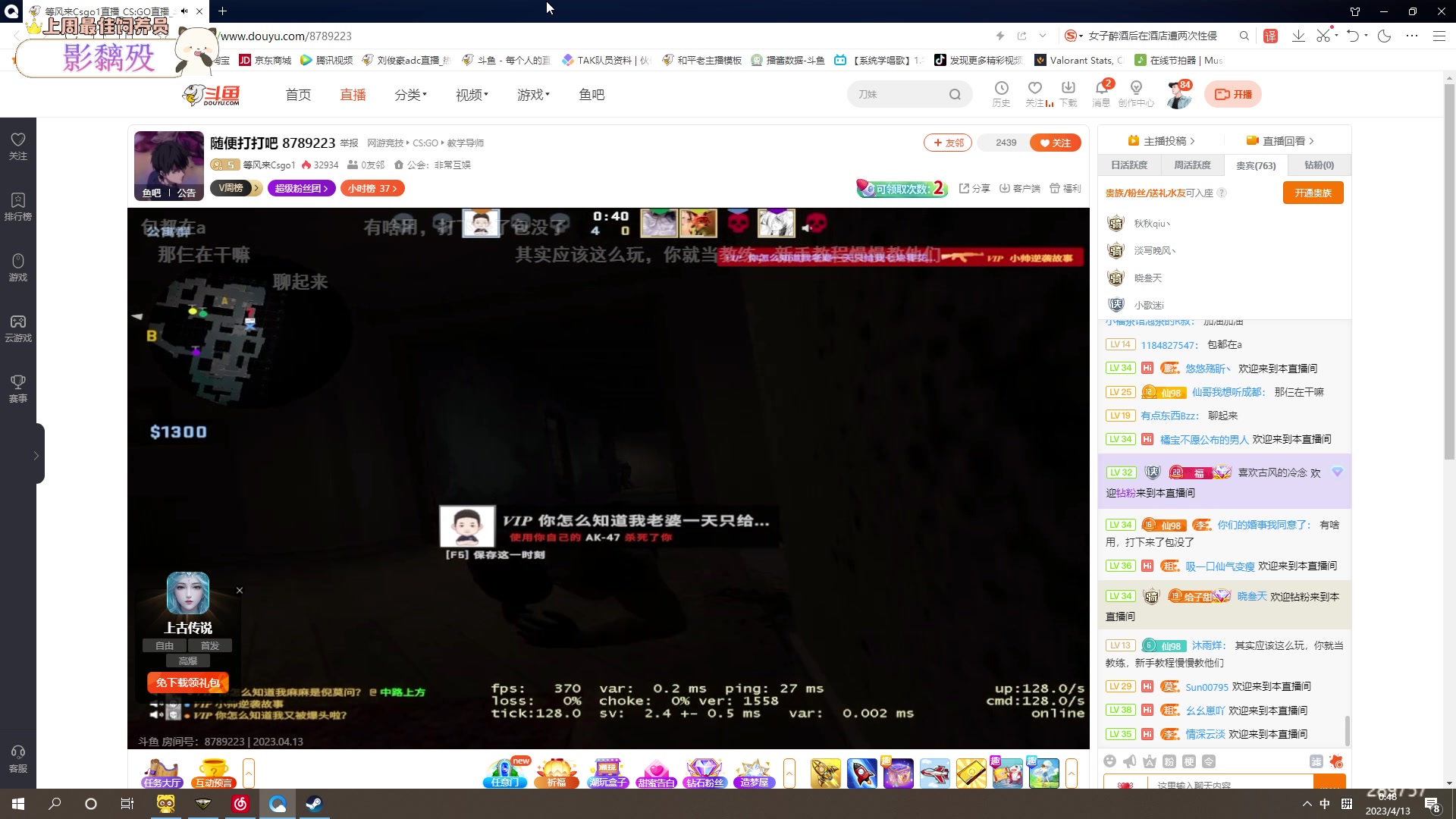Type in the 这里输入聊天内容 chat input field
The height and width of the screenshot is (819, 1456).
click(1213, 785)
